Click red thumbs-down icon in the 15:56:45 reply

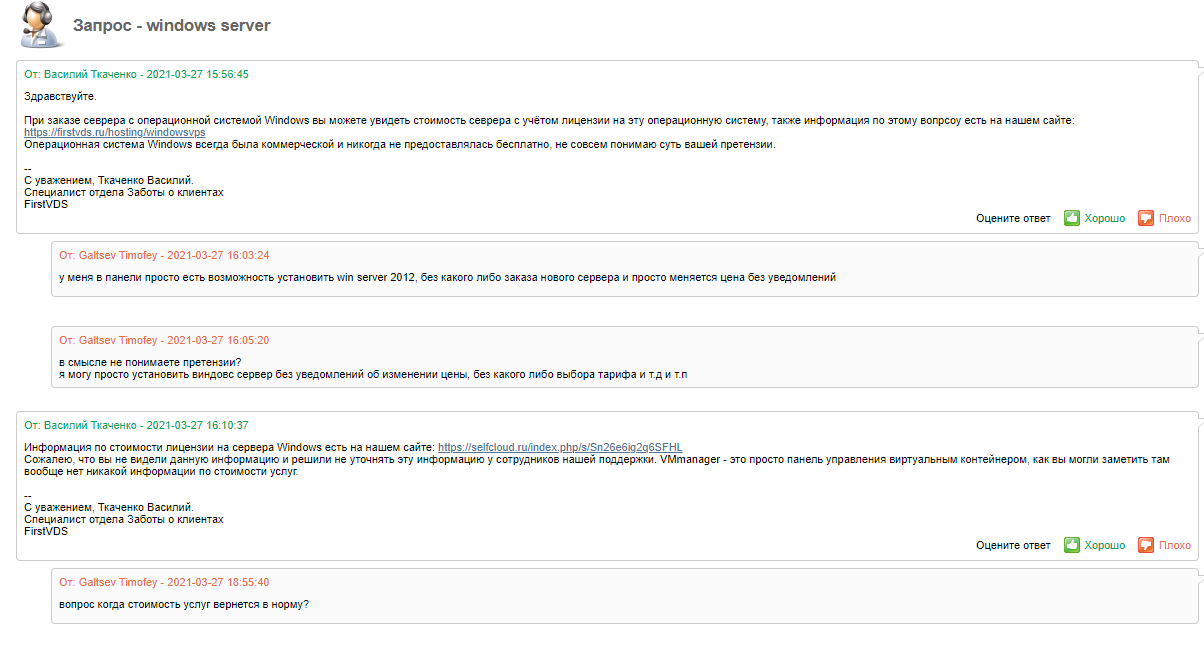coord(1146,218)
